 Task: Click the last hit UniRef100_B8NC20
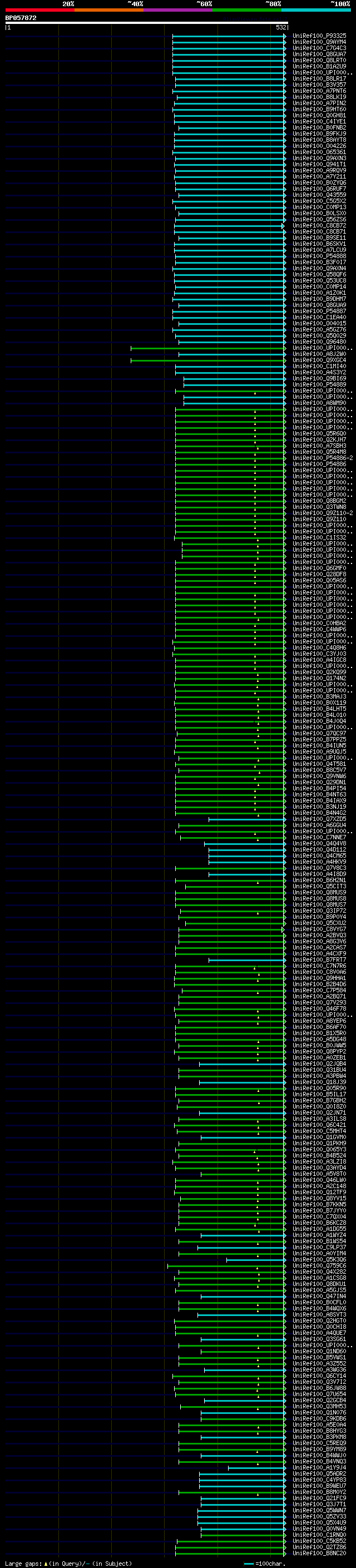click(x=319, y=1553)
